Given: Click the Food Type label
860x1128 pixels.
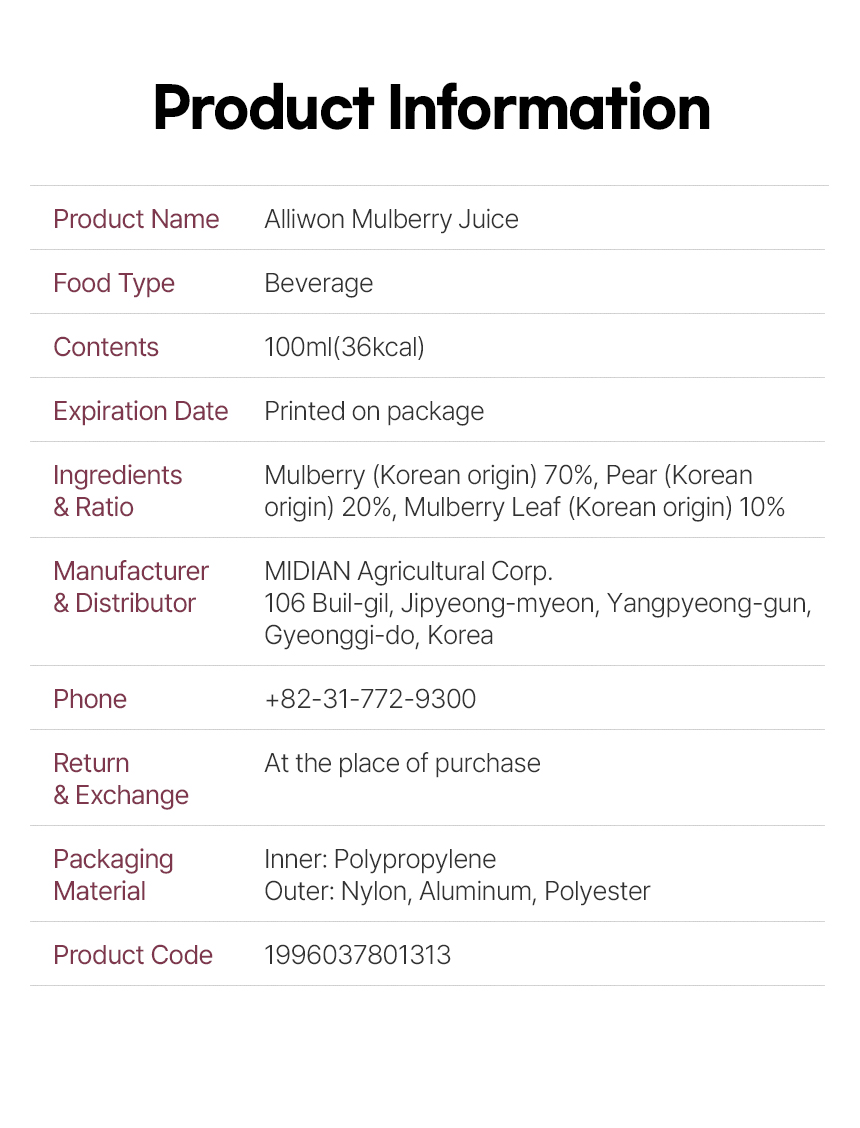Looking at the screenshot, I should click(x=114, y=283).
